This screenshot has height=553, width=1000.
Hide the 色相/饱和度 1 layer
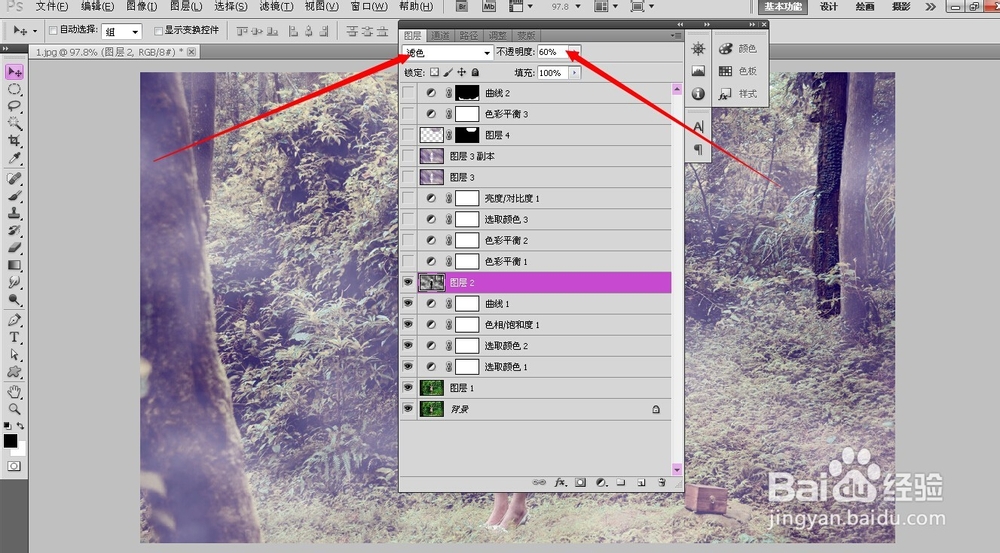click(x=408, y=324)
